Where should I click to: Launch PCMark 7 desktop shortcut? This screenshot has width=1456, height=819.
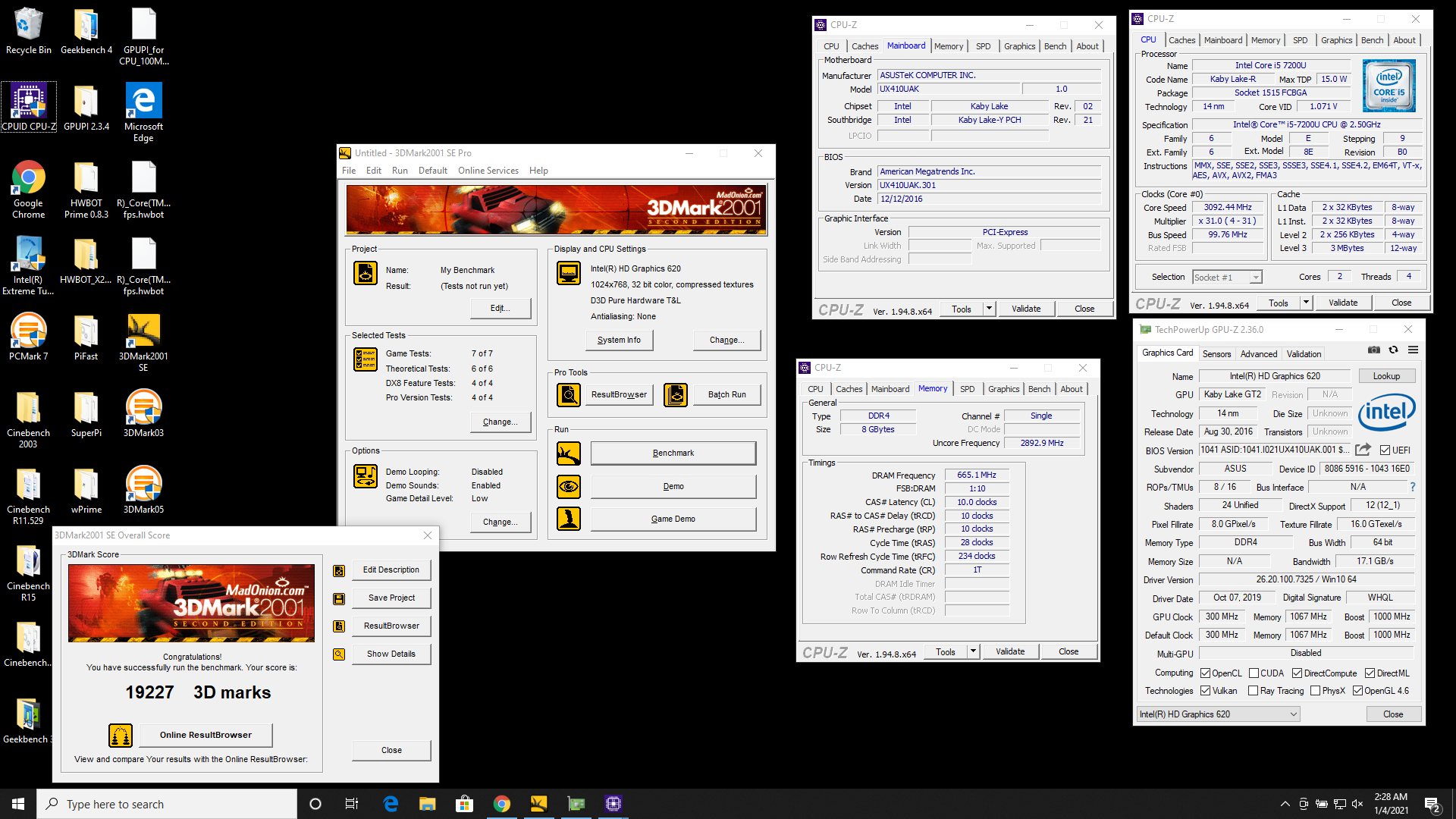tap(29, 337)
